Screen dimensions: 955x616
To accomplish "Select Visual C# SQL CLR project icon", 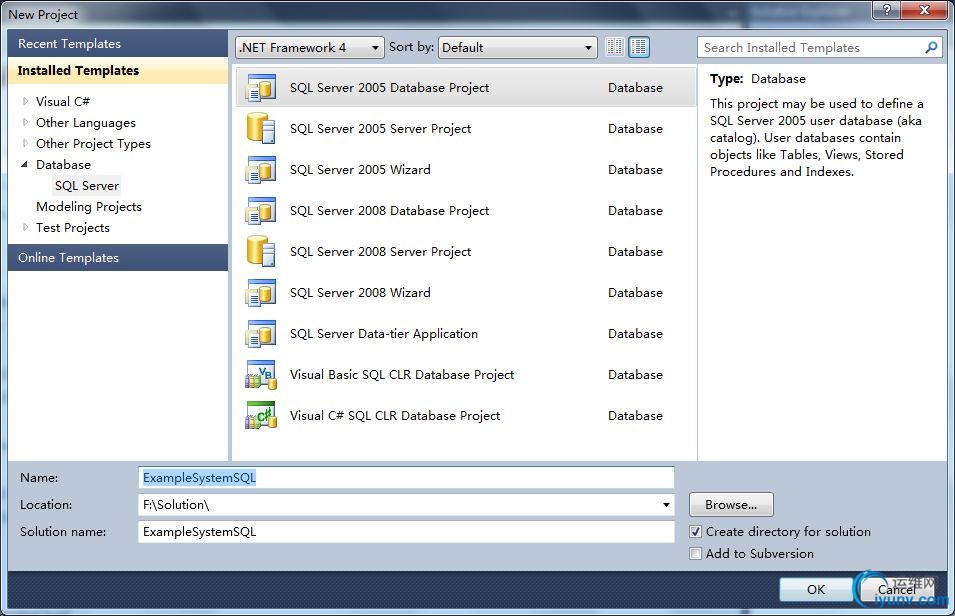I will click(x=261, y=416).
